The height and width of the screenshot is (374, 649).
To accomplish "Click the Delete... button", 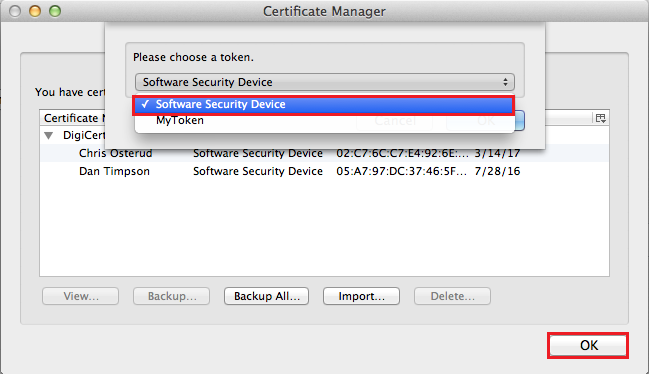I will [x=452, y=296].
